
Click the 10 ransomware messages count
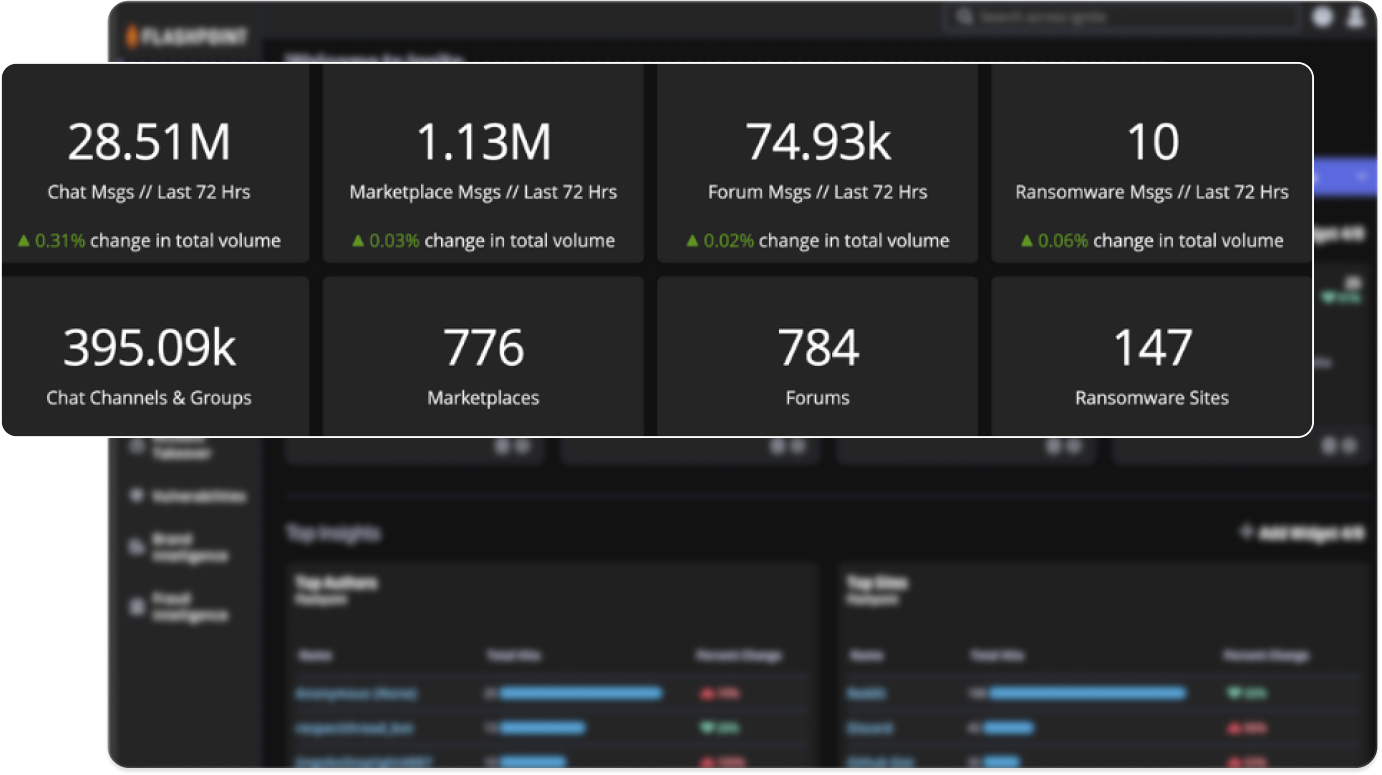click(x=1152, y=142)
